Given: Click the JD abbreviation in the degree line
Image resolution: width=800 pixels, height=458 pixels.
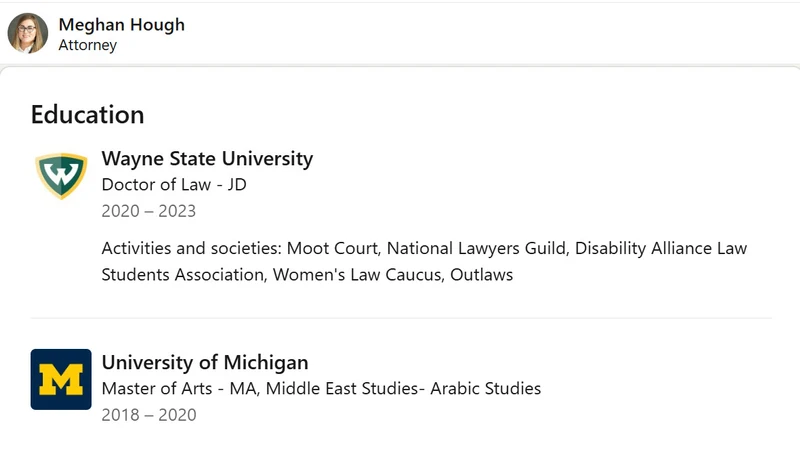Looking at the screenshot, I should coord(237,184).
